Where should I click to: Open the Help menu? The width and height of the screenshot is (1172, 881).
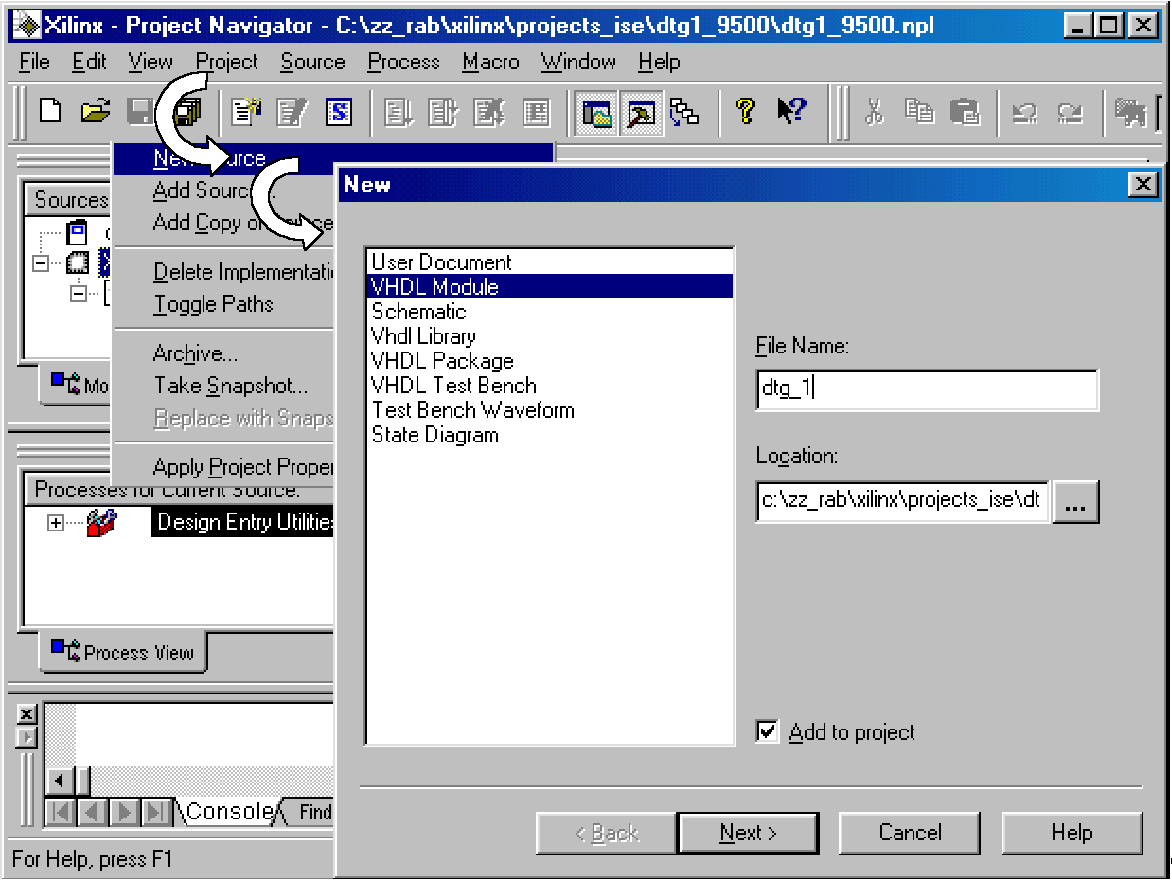(x=659, y=62)
